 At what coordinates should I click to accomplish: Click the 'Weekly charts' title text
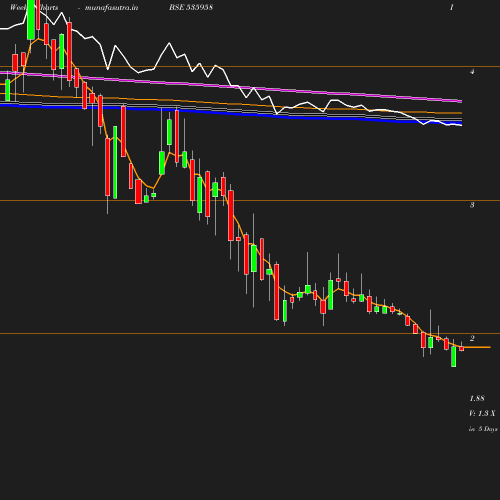pos(34,7)
